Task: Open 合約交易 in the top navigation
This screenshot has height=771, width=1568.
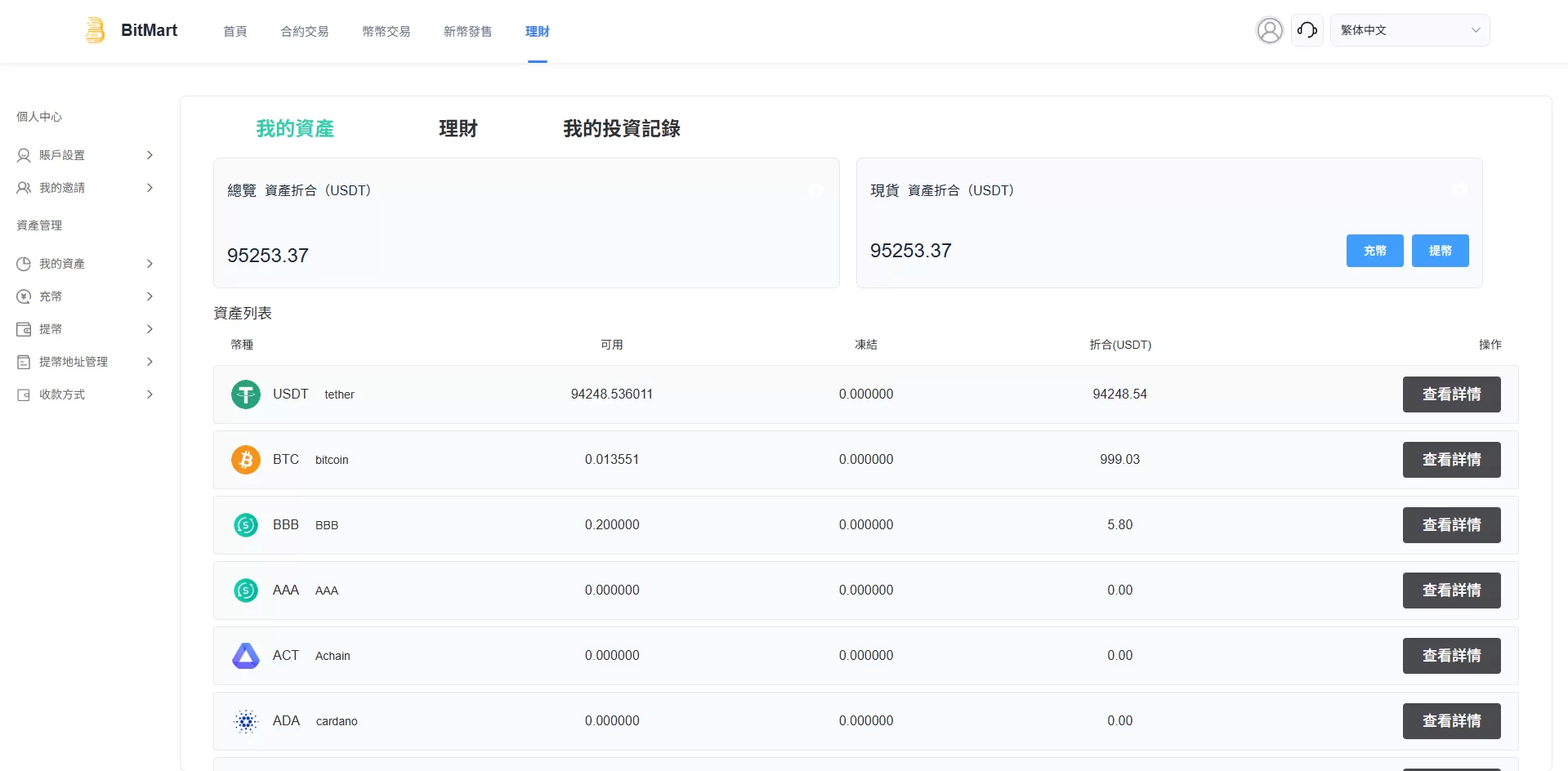Action: [304, 31]
